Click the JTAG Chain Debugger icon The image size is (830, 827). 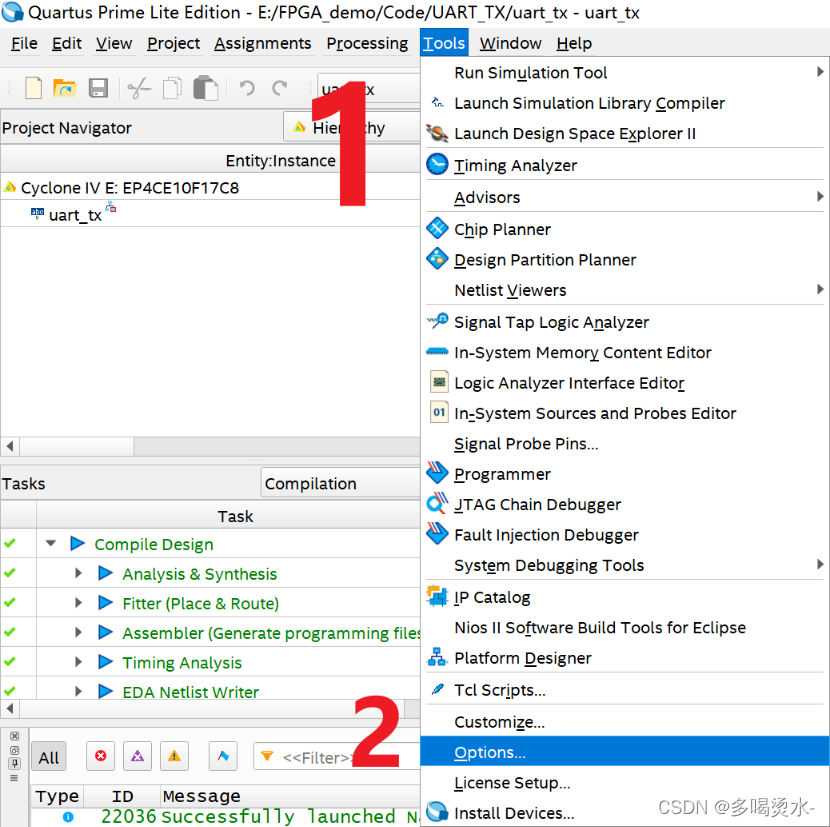[437, 503]
